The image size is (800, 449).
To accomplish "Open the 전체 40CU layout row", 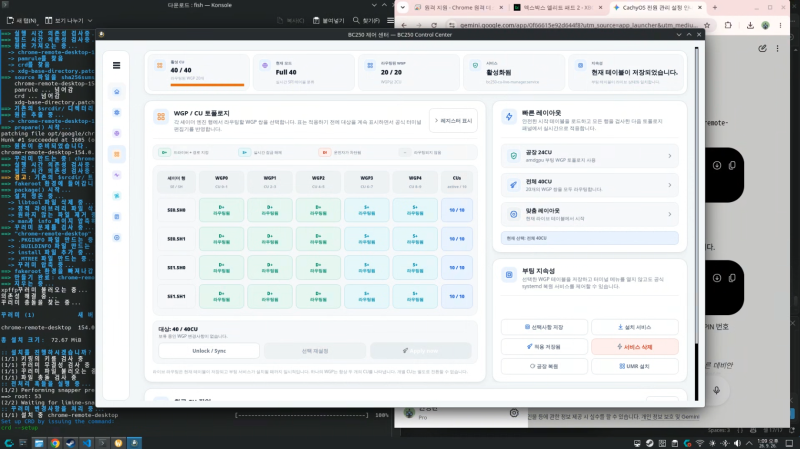I will 590,185.
